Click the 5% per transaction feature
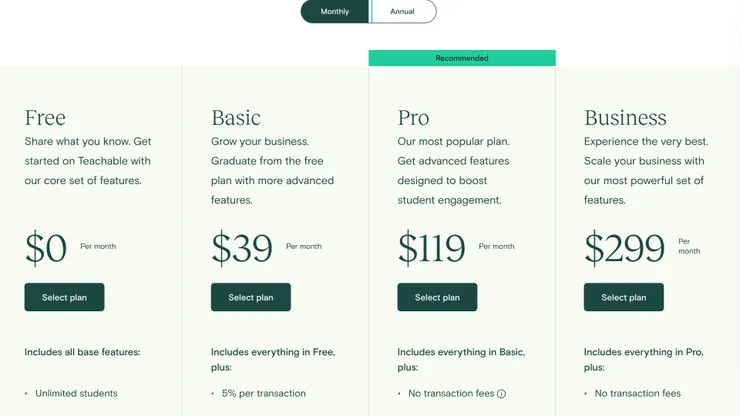The height and width of the screenshot is (416, 740). (x=263, y=393)
